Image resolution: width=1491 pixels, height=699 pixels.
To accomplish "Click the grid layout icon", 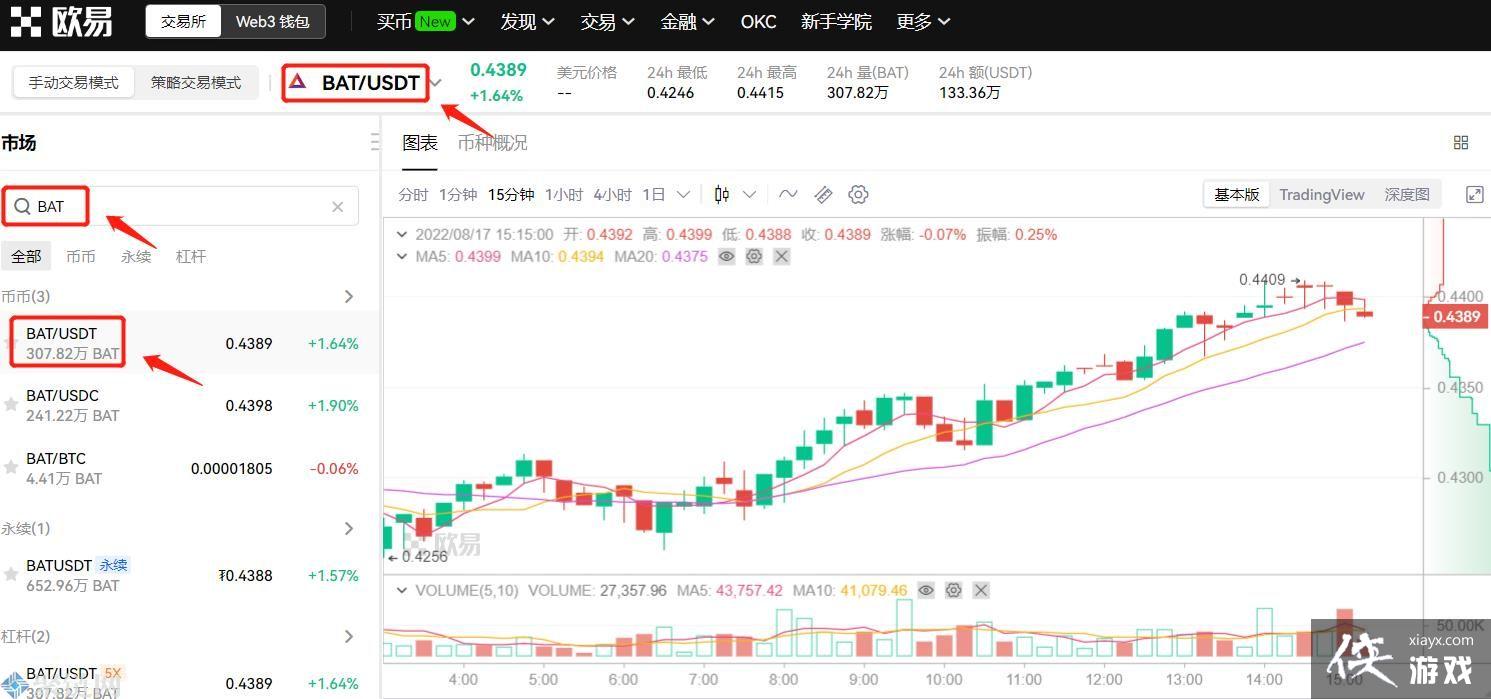I will (1461, 143).
